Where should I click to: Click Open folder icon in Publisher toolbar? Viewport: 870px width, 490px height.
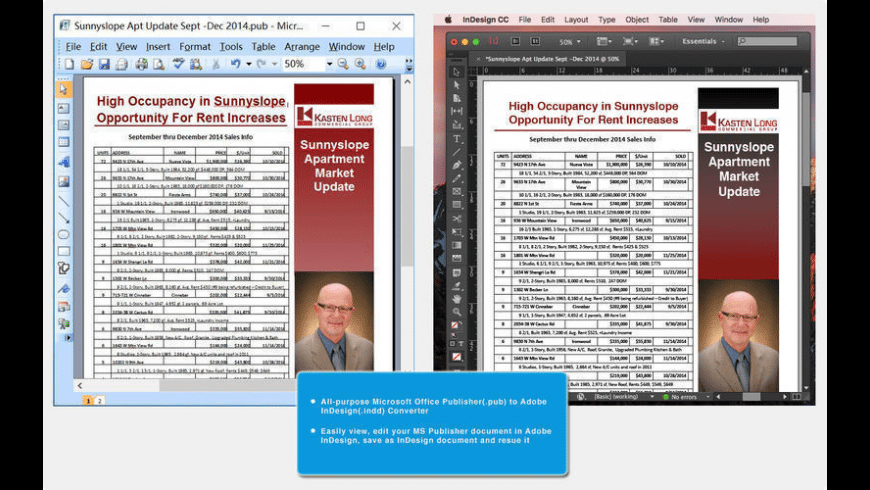coord(87,64)
